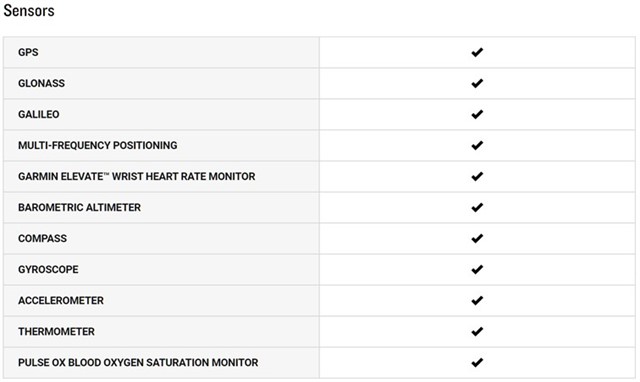Select the BAROMETRIC ALTIMETER label
The image size is (640, 382).
[79, 207]
